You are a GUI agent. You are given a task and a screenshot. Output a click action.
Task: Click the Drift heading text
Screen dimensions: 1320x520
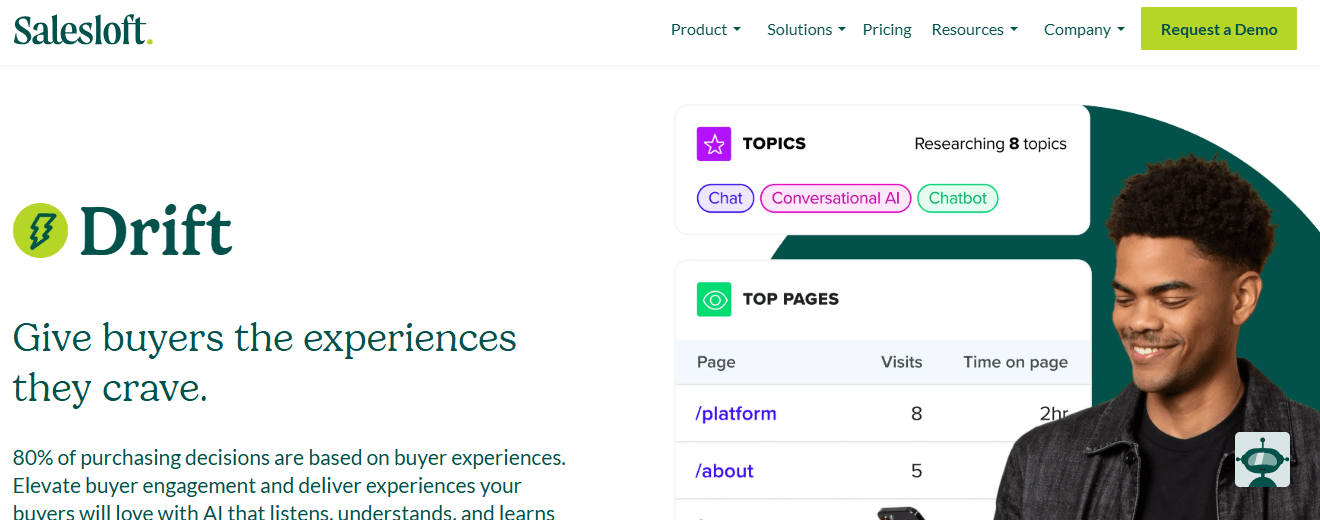156,231
